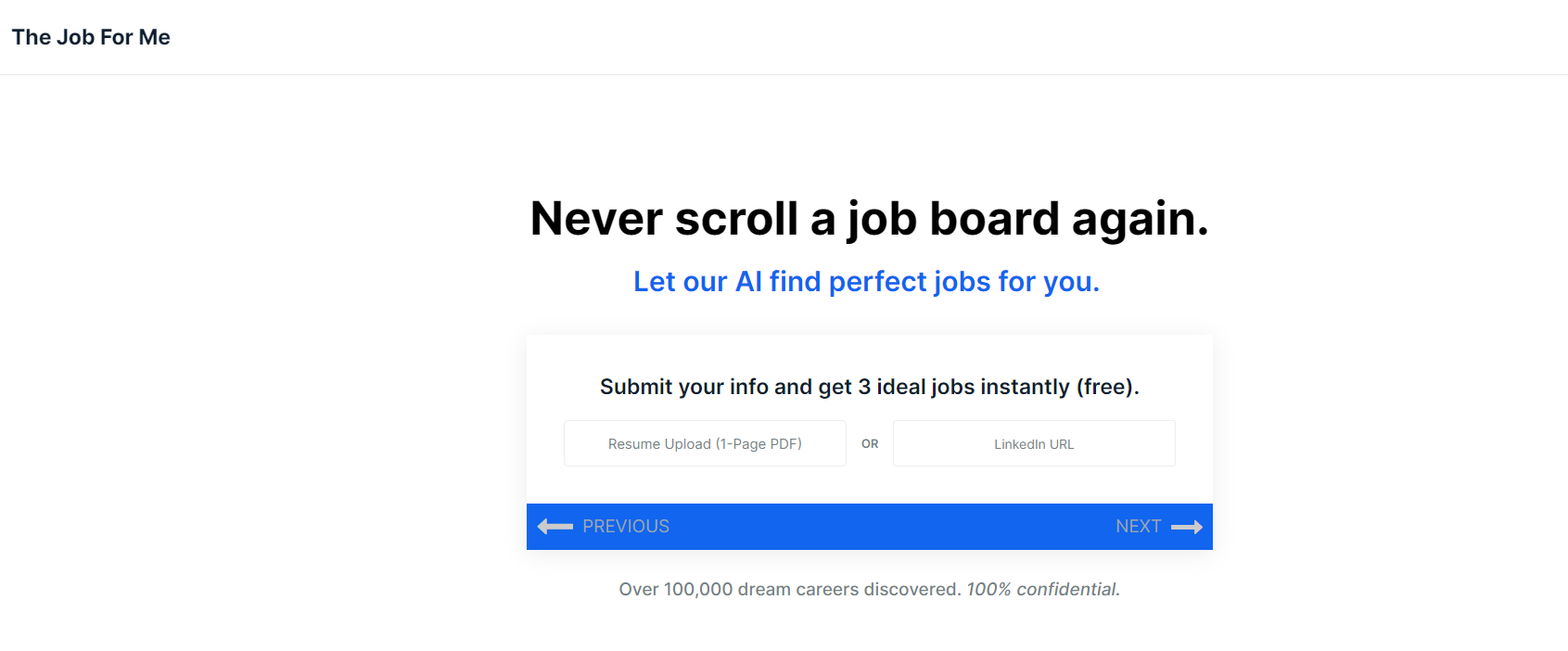Click 'Submit your info' heading on the card
1568x651 pixels.
(870, 387)
